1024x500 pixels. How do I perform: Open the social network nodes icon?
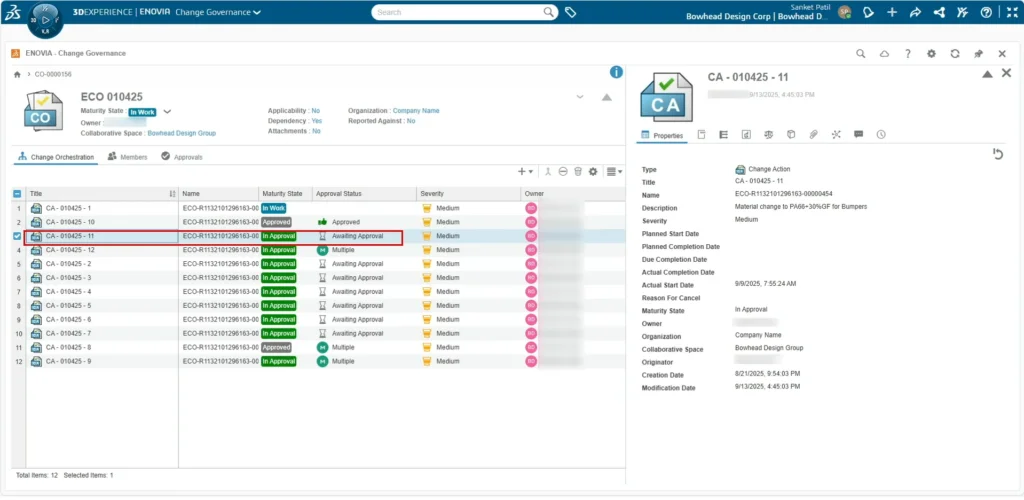[x=939, y=12]
